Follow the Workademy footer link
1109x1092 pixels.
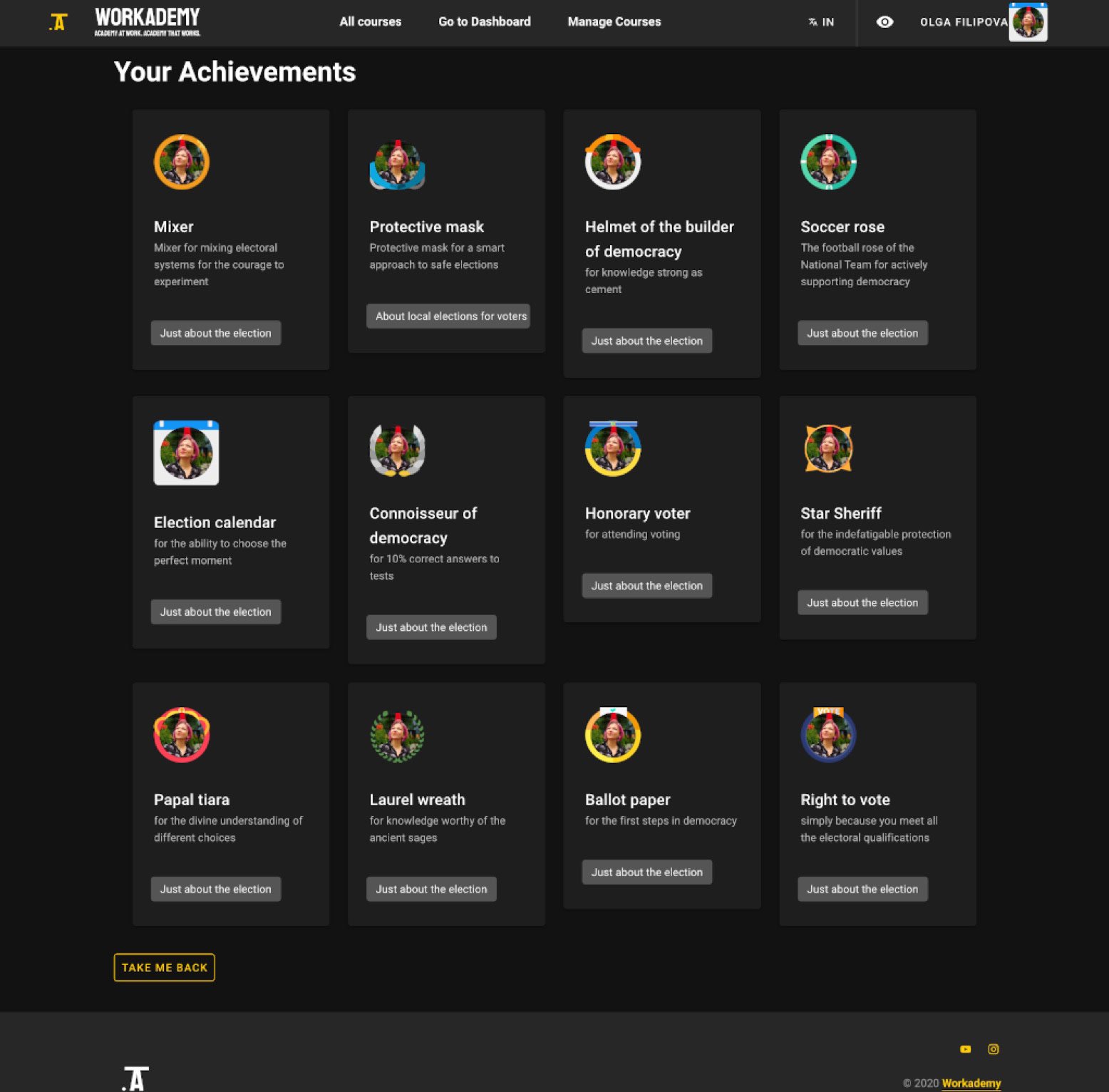[971, 1083]
